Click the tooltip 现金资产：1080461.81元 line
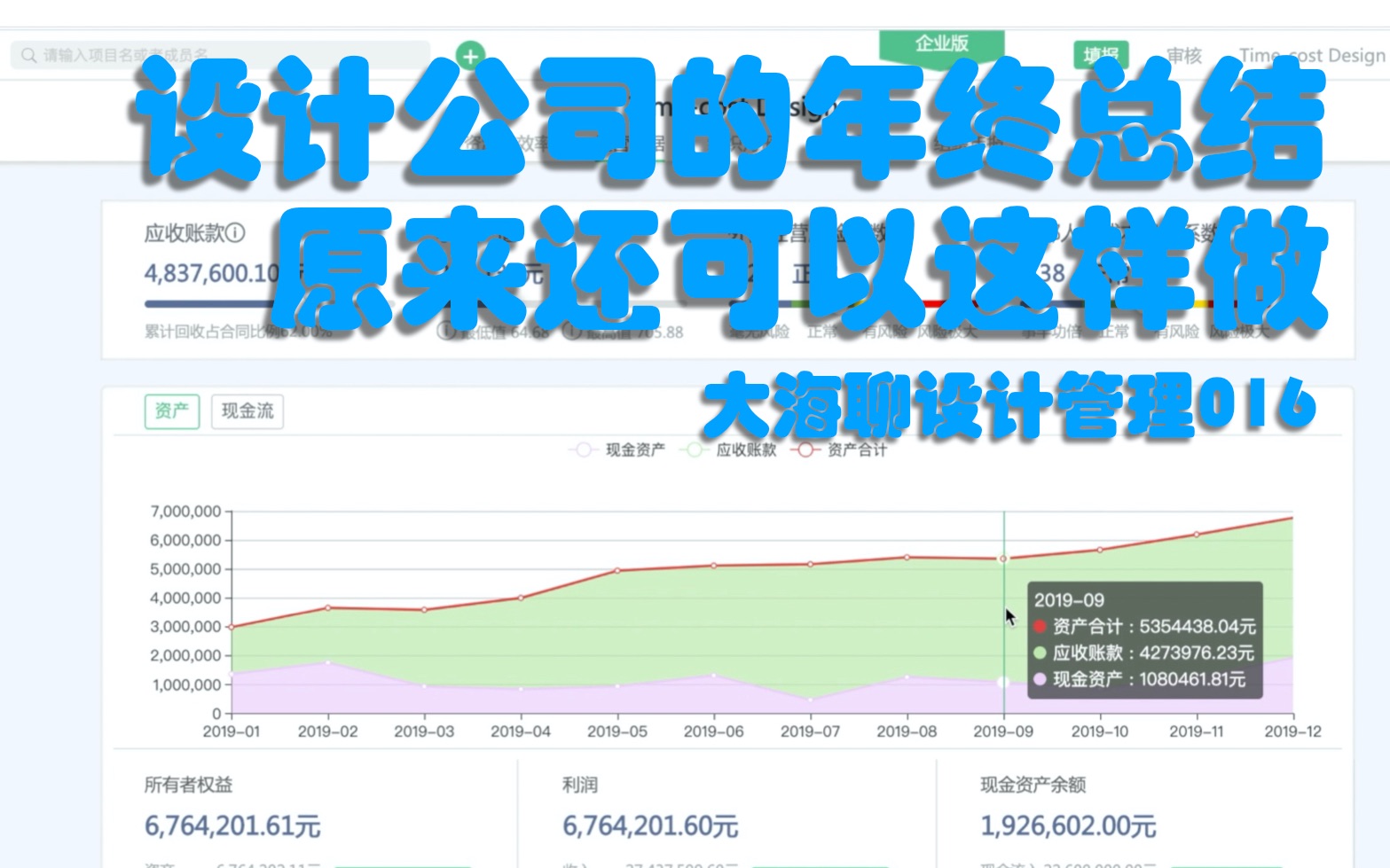 pyautogui.click(x=1140, y=680)
